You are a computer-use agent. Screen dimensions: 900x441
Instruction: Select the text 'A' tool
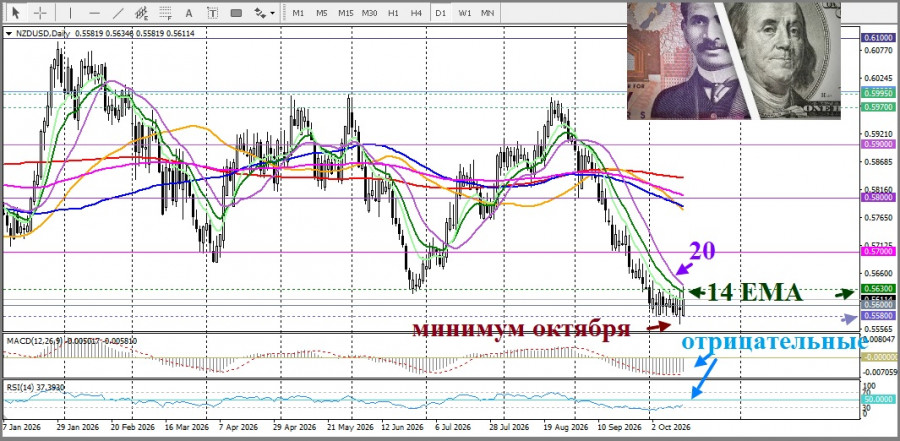tap(189, 12)
